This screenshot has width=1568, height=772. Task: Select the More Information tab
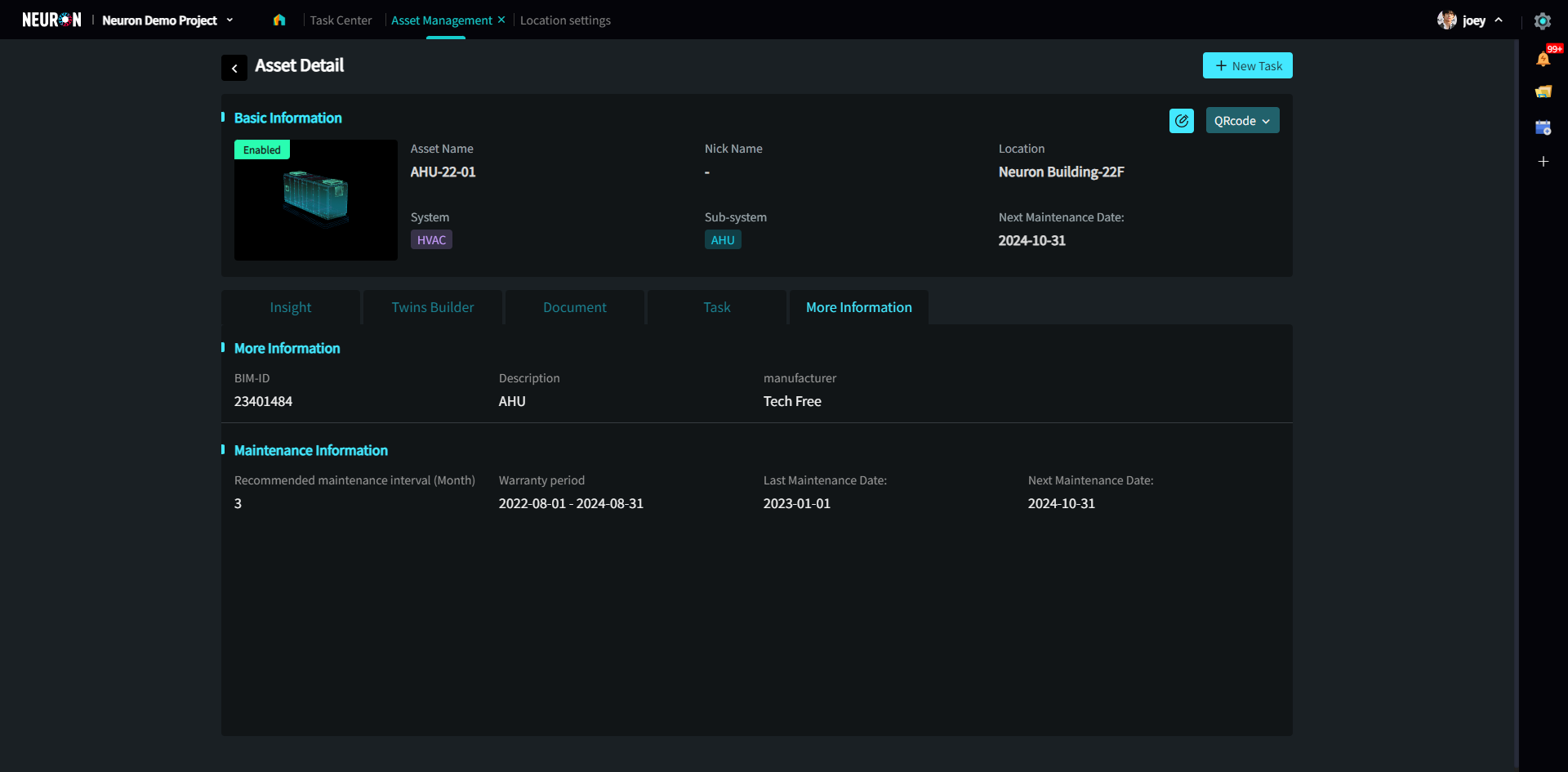pos(859,307)
